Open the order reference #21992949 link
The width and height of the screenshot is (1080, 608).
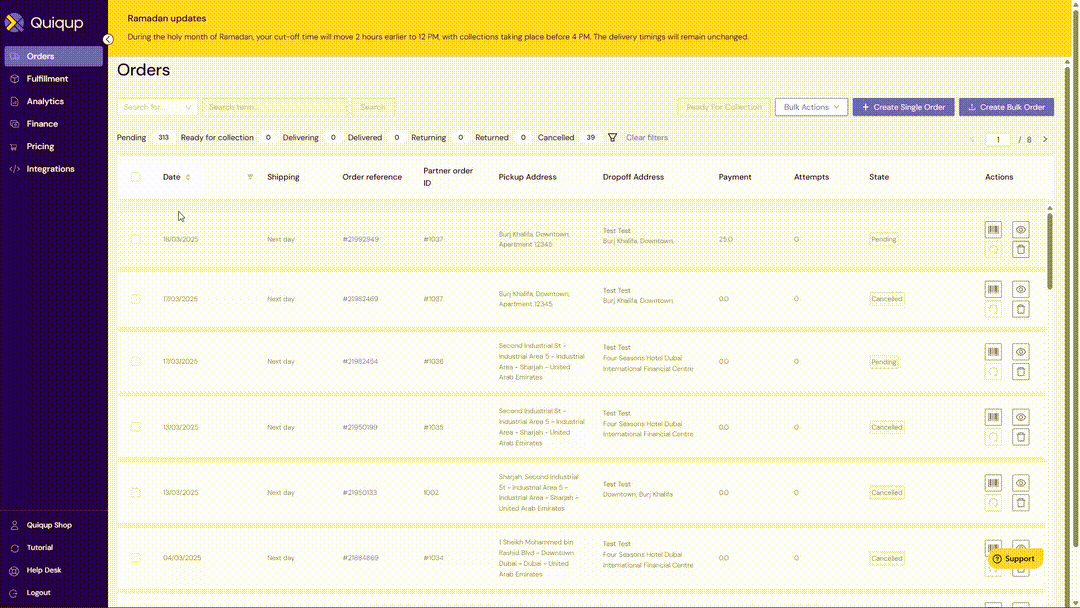pos(360,240)
